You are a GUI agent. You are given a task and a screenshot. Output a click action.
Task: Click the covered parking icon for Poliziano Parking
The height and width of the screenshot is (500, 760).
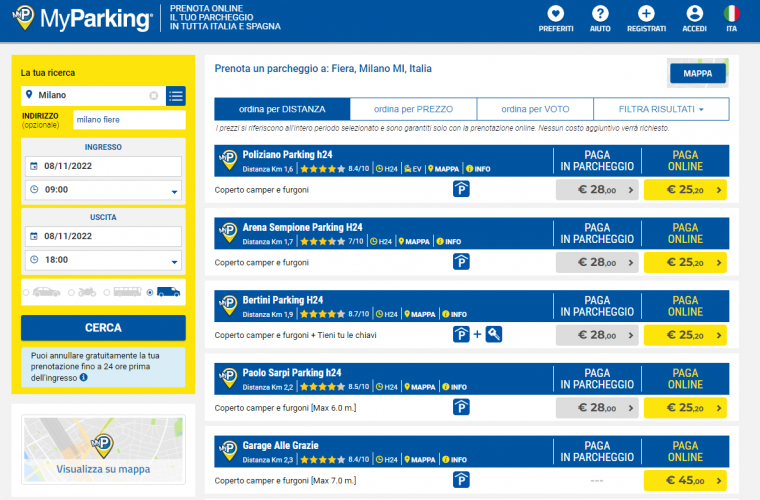461,188
